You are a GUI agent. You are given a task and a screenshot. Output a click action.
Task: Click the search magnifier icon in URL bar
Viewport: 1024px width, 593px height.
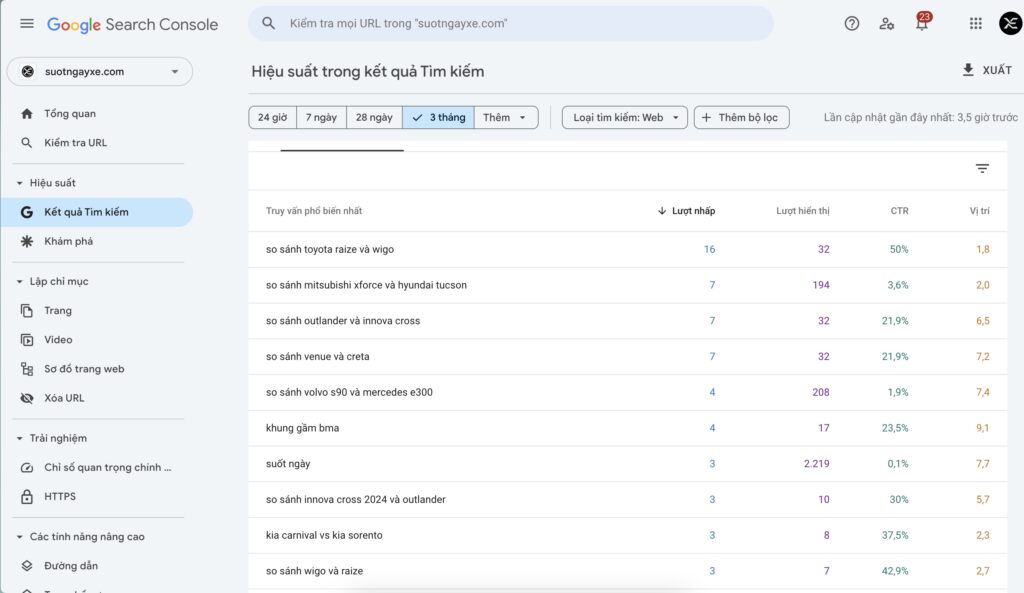coord(268,24)
